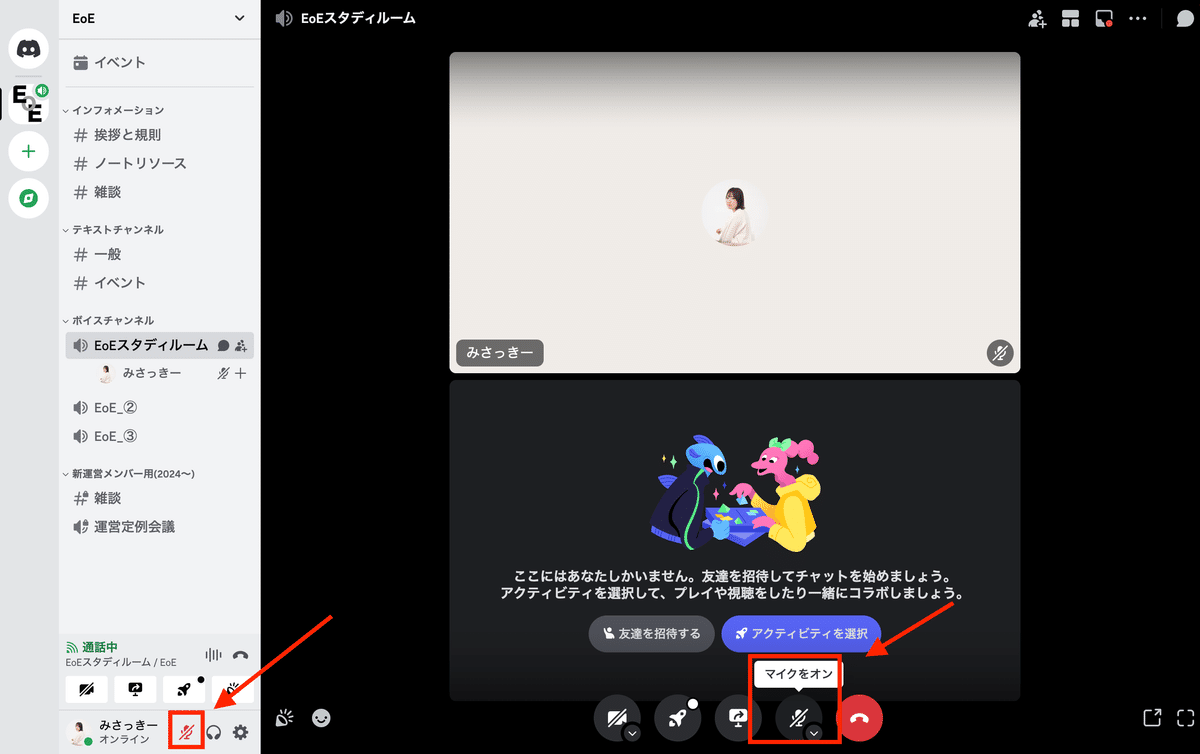The width and height of the screenshot is (1200, 754).
Task: Start activity with rocket in call bar
Action: [x=678, y=718]
